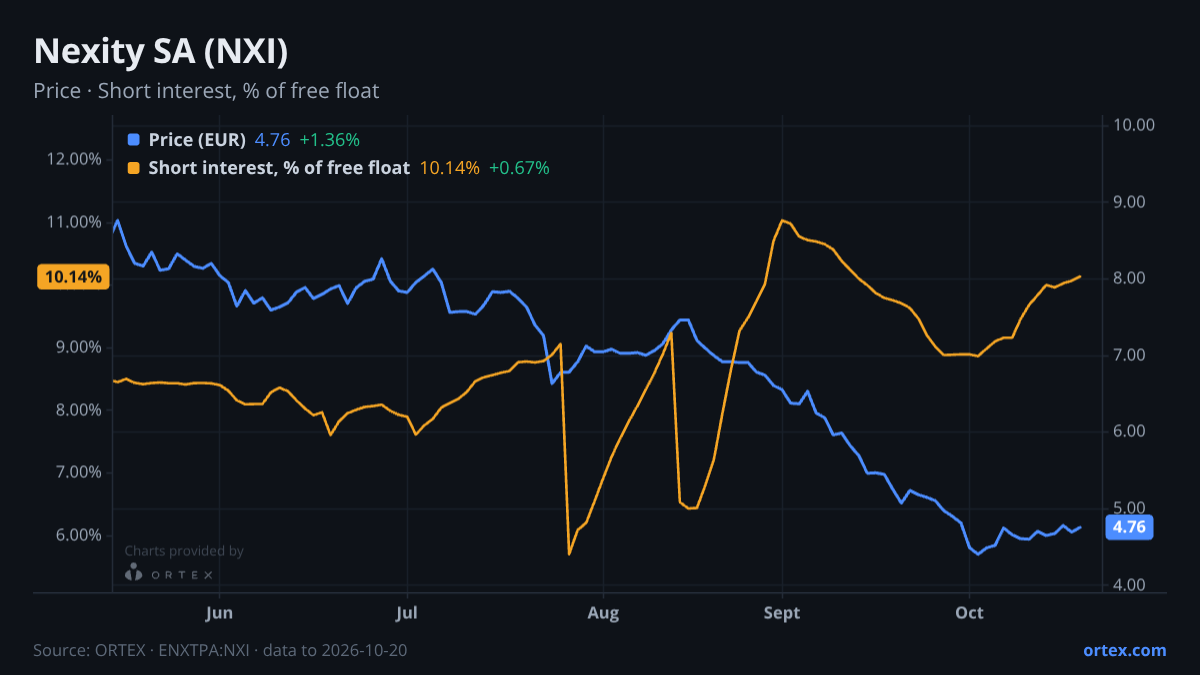Click the 11.00% left axis label
This screenshot has width=1200, height=675.
pyautogui.click(x=74, y=222)
